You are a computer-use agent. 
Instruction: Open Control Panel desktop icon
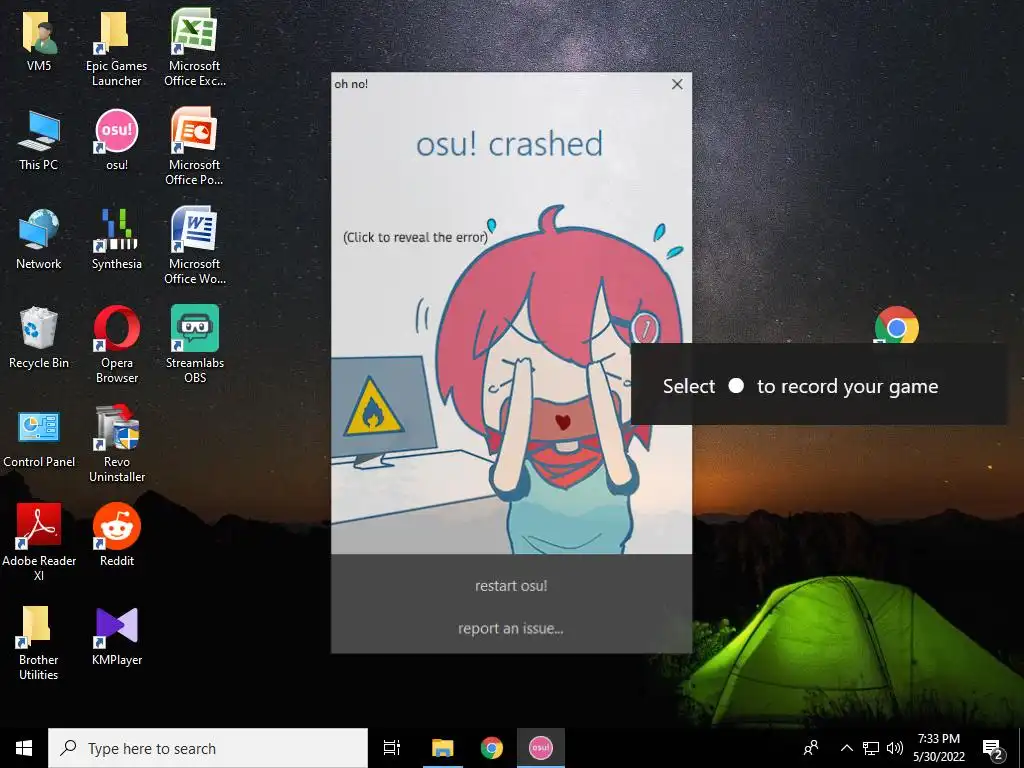(x=39, y=439)
